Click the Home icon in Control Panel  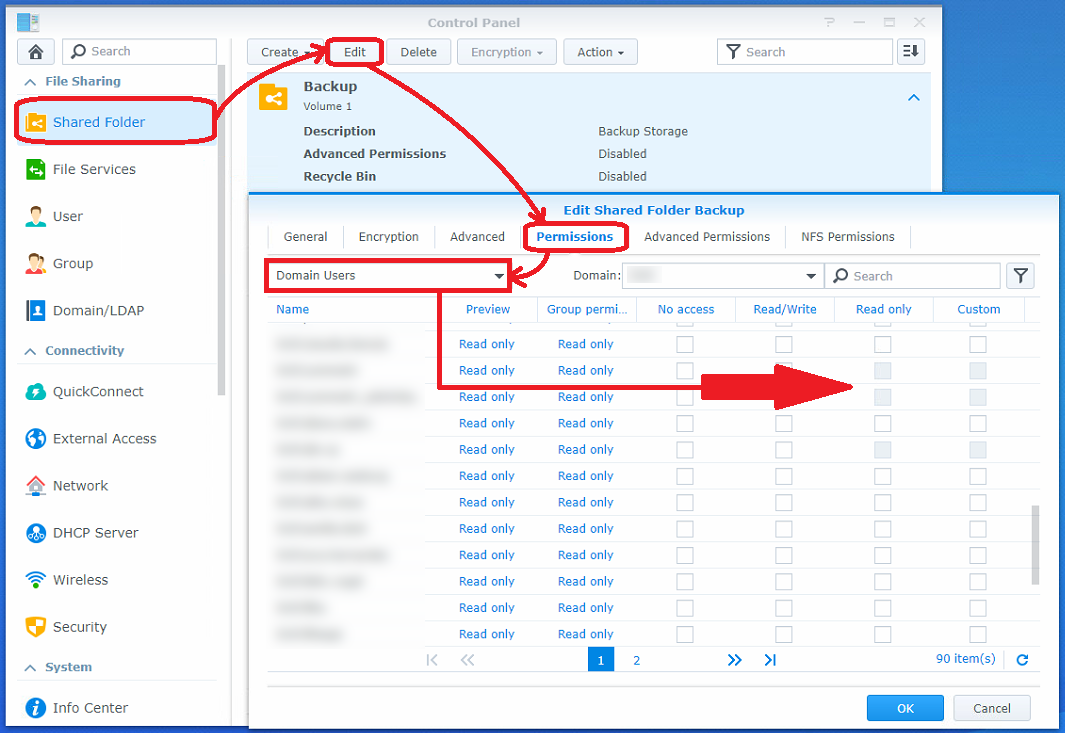point(36,52)
